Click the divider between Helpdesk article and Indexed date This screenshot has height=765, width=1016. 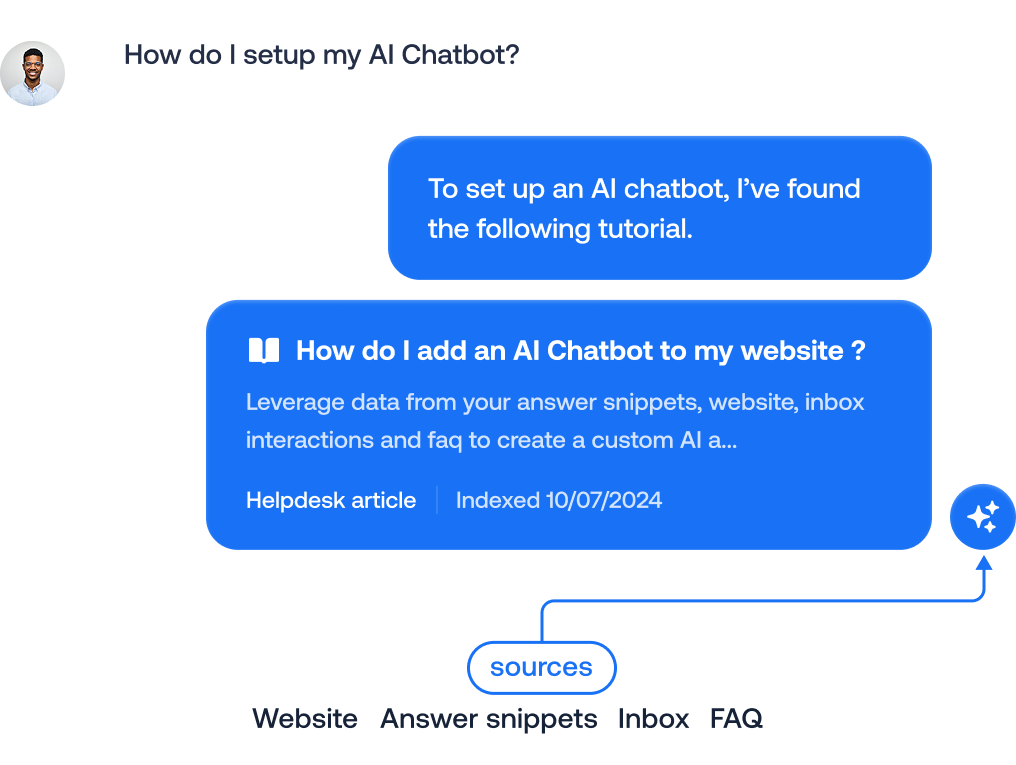point(437,500)
